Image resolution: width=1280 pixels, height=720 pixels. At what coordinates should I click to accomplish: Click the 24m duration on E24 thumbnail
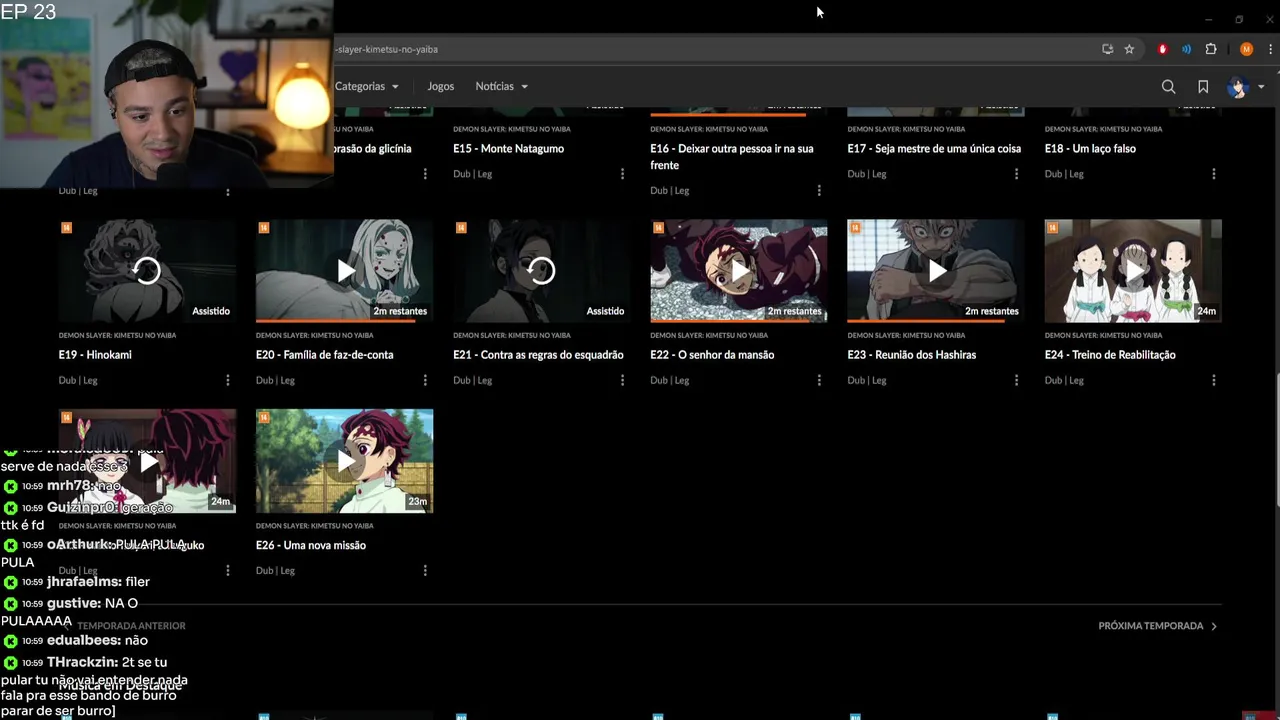(x=1207, y=311)
